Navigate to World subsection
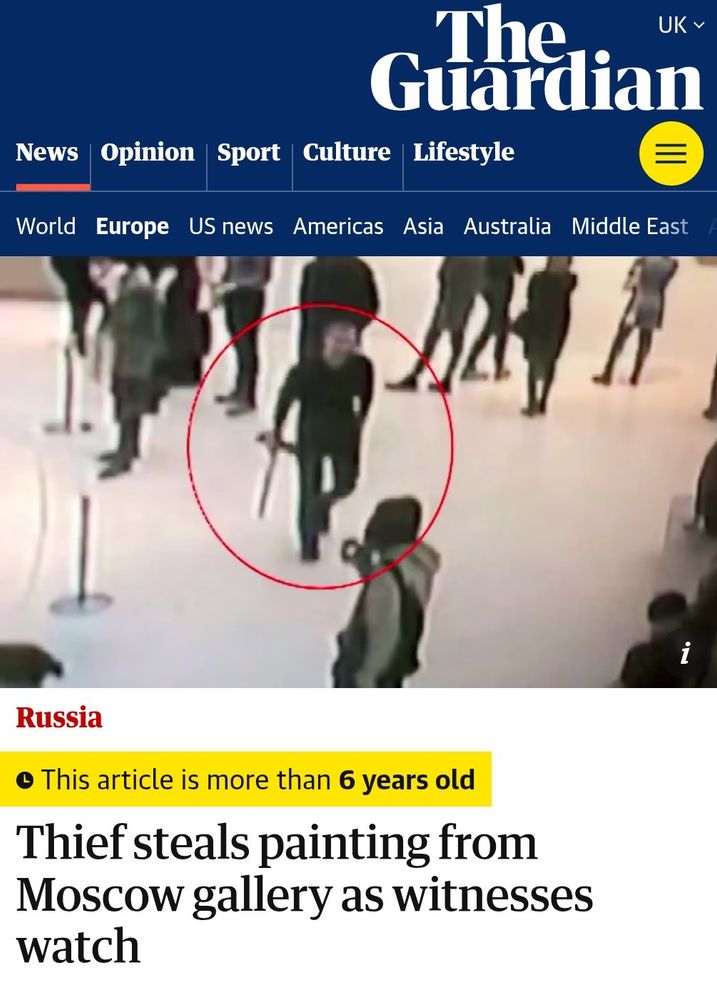 click(x=46, y=226)
